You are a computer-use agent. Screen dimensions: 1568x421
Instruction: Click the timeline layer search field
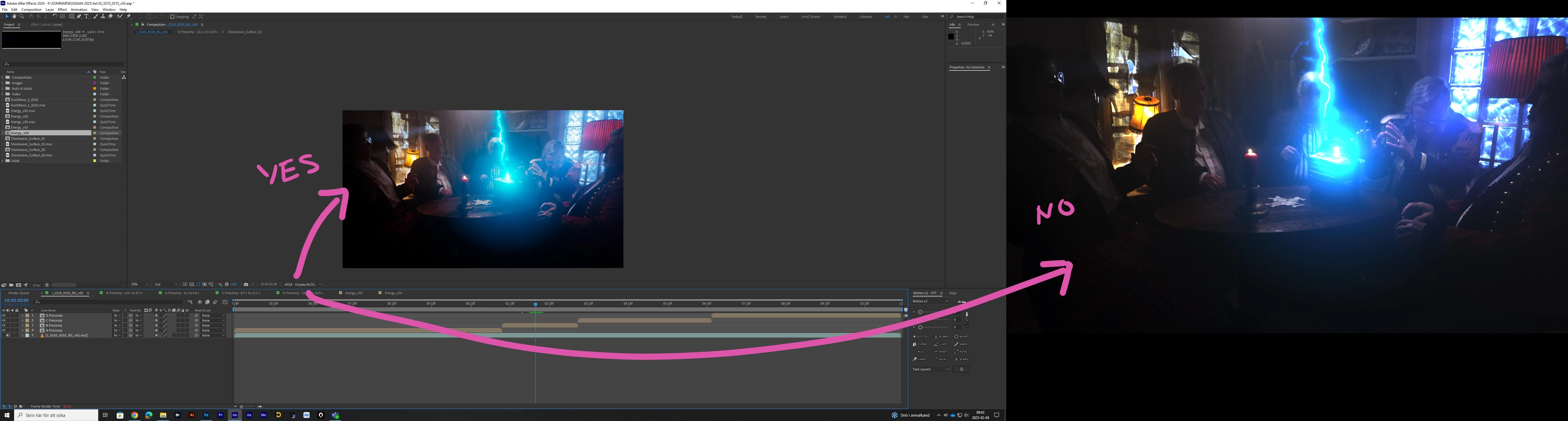[x=110, y=302]
